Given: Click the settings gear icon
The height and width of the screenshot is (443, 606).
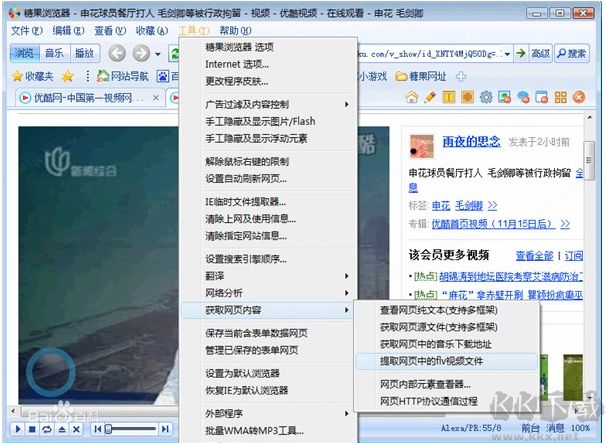Looking at the screenshot, I should 486,97.
